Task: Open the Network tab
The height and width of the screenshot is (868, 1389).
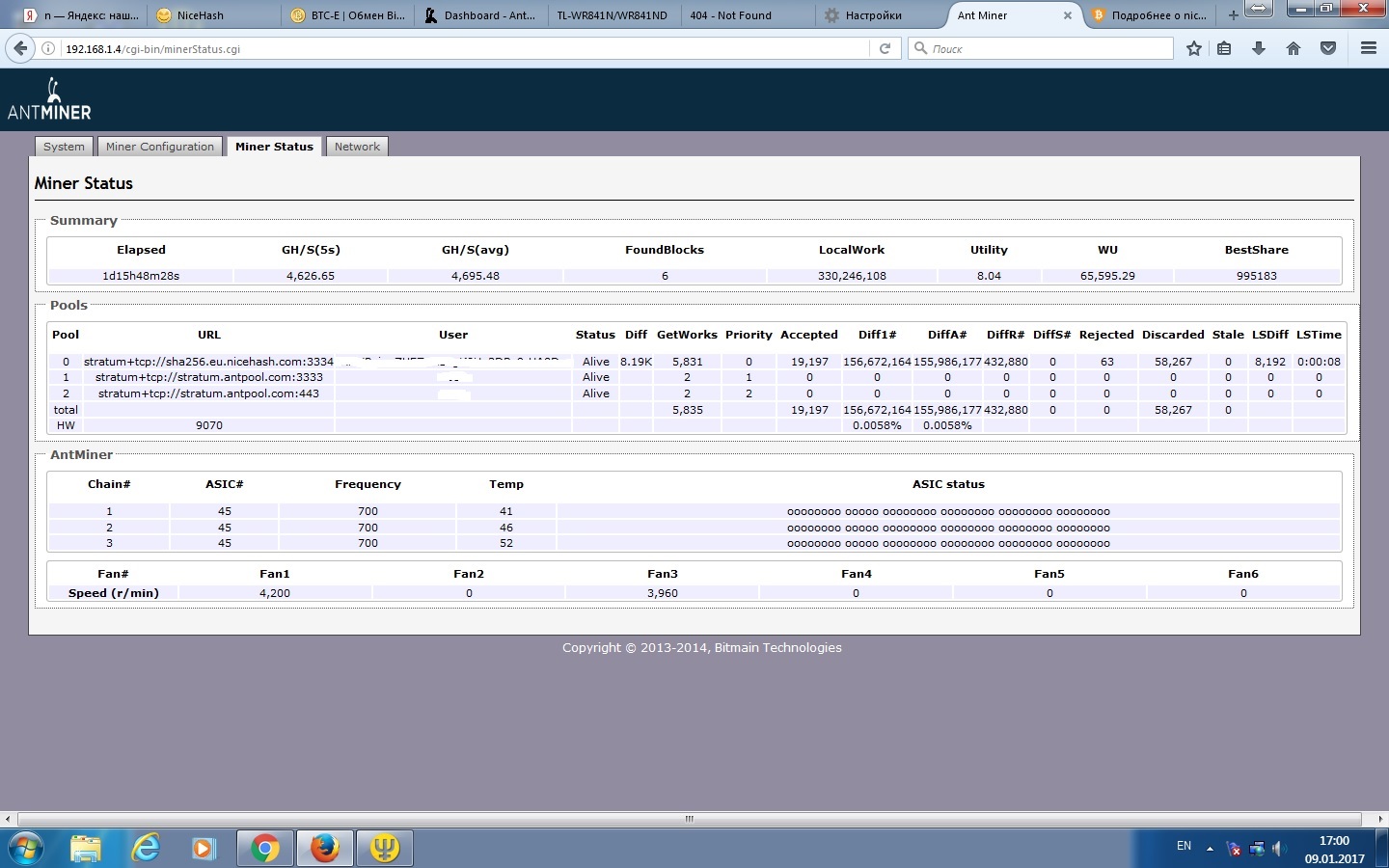Action: (357, 147)
